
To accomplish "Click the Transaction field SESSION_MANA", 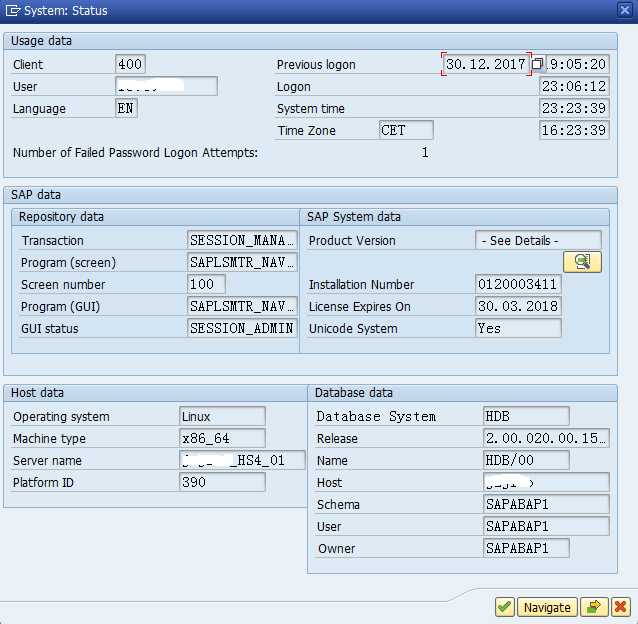I will [x=242, y=240].
